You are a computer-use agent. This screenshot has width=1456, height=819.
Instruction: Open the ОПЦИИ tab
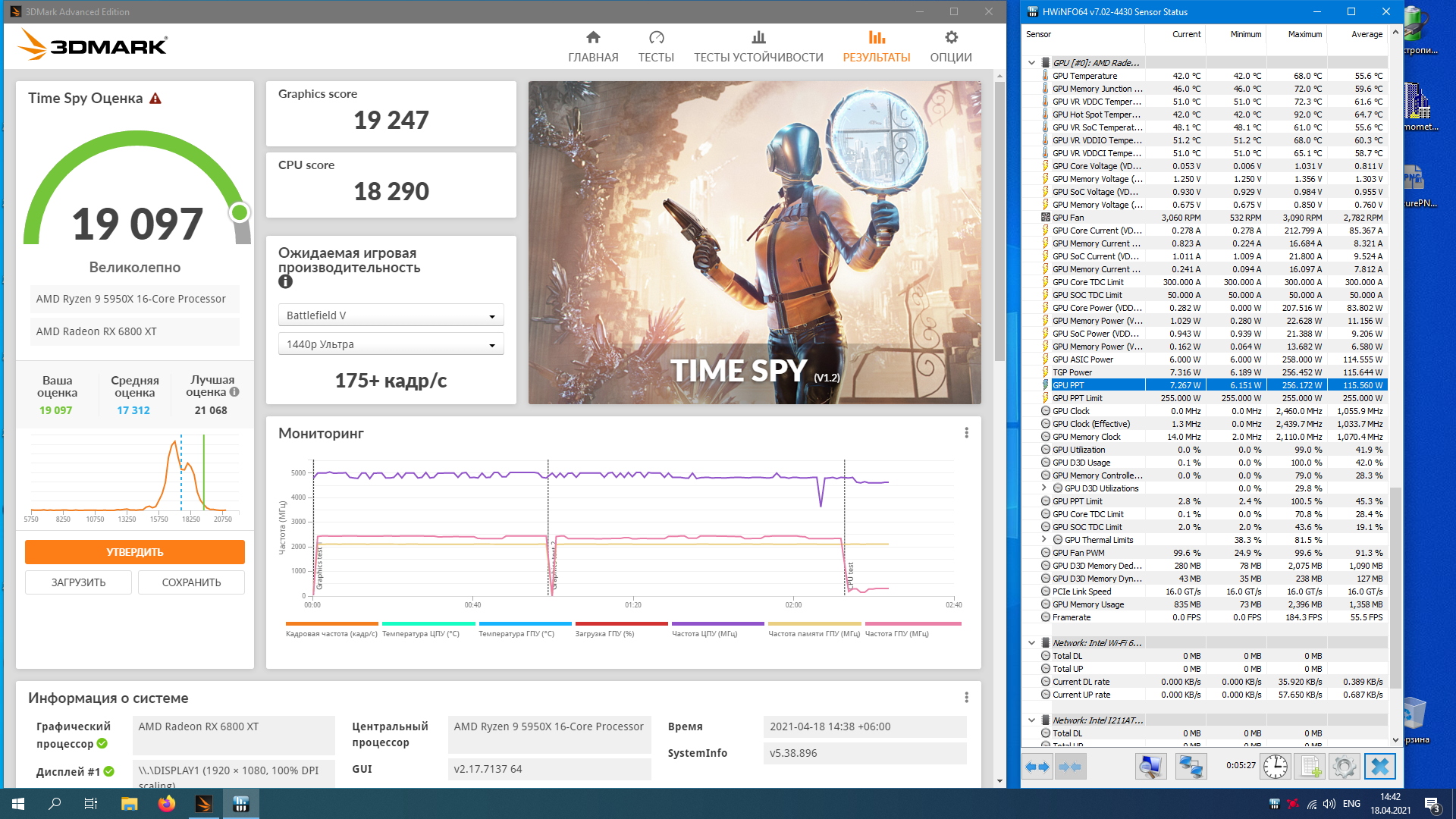click(x=950, y=46)
